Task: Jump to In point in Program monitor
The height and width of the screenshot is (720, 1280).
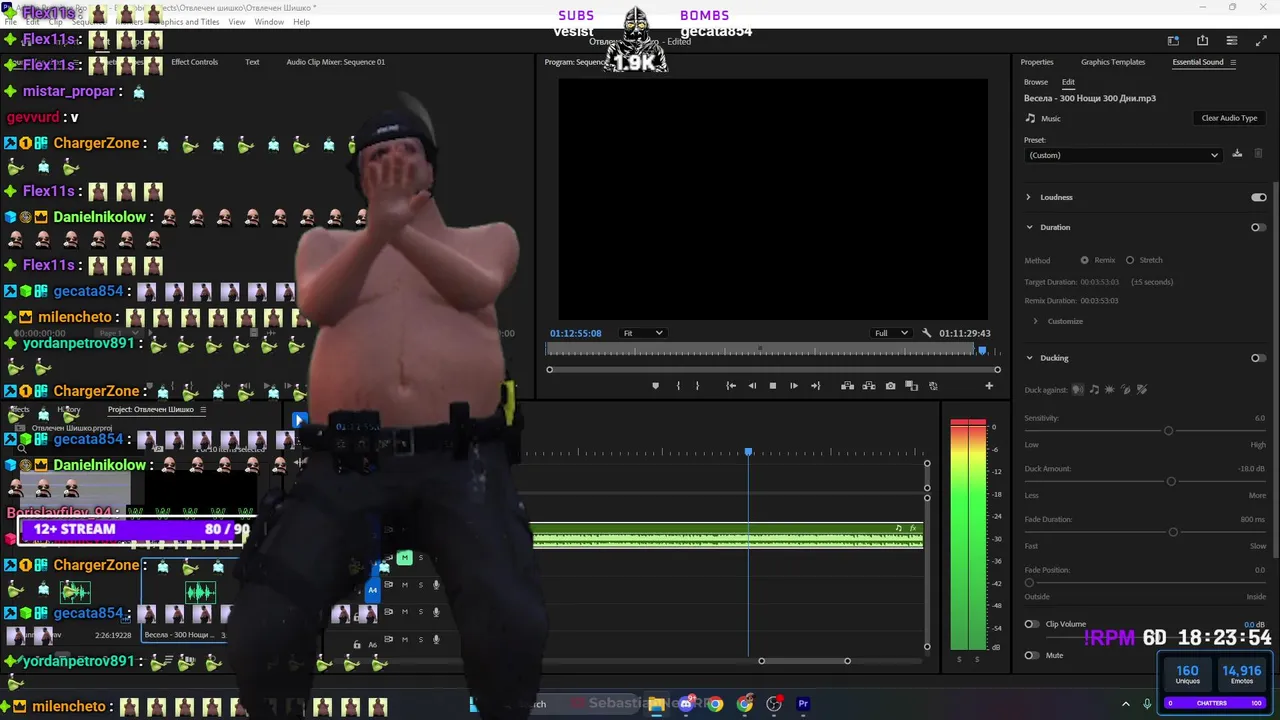Action: point(731,386)
